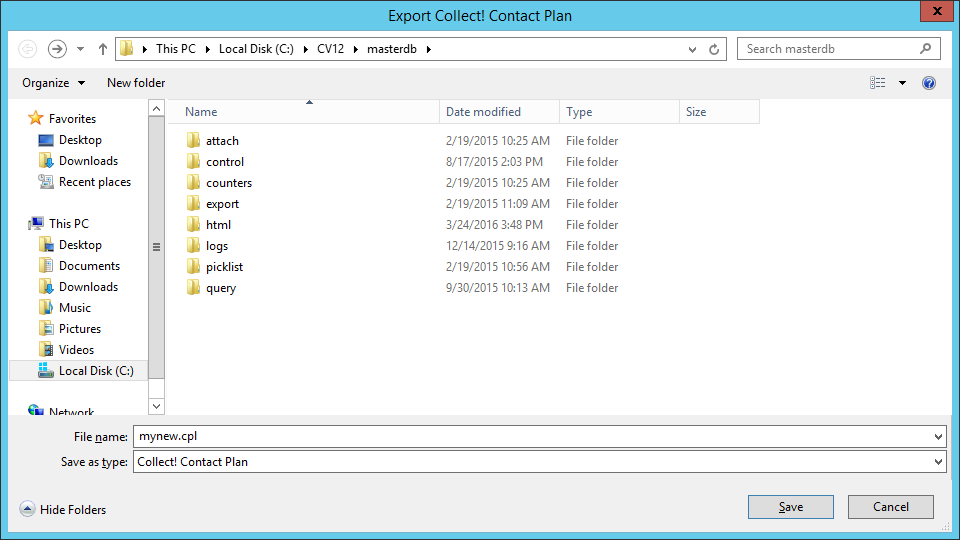Change the view layout icon
Viewport: 960px width, 540px height.
coord(877,83)
